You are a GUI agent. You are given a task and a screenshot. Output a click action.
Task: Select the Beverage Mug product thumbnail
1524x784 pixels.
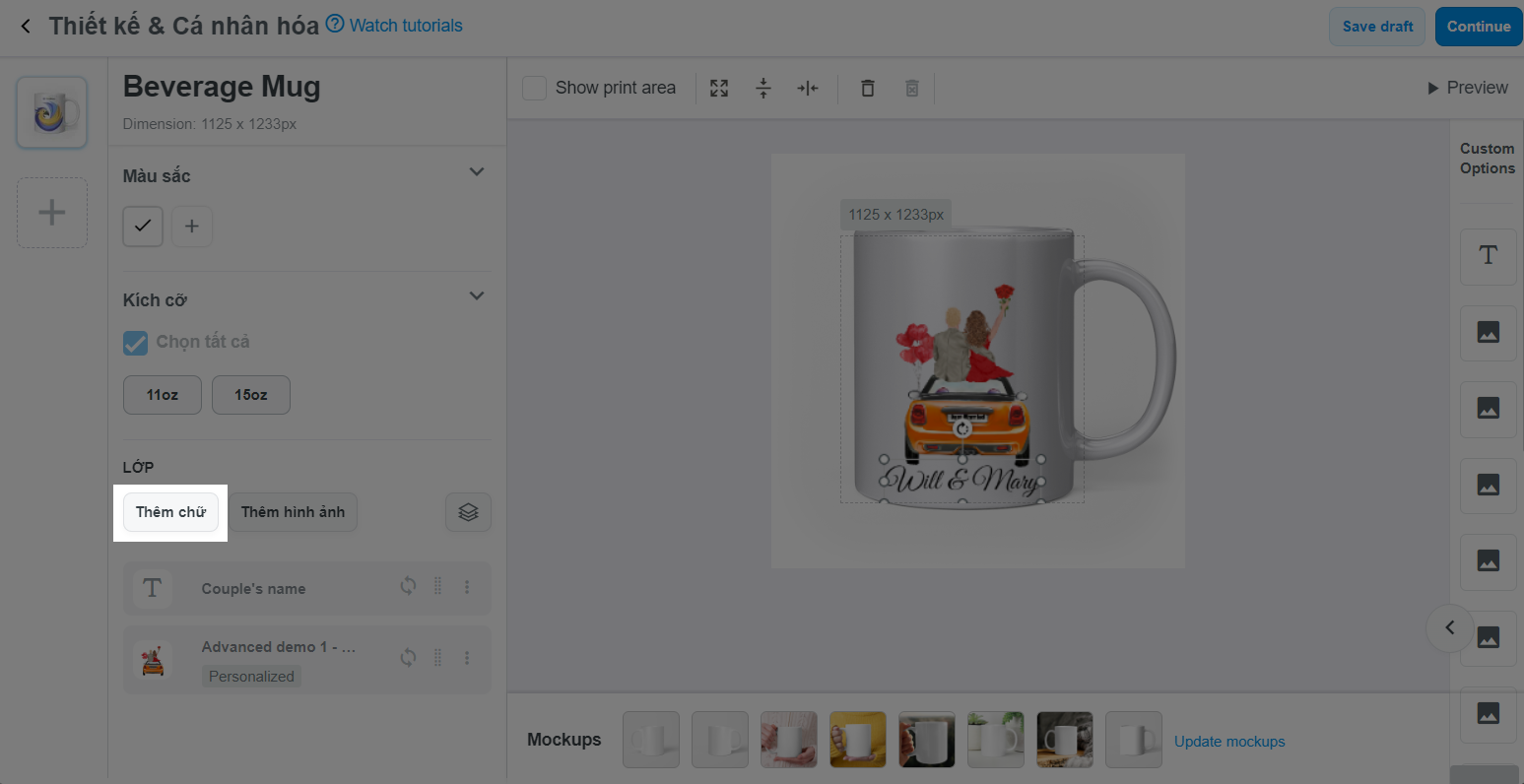[52, 113]
